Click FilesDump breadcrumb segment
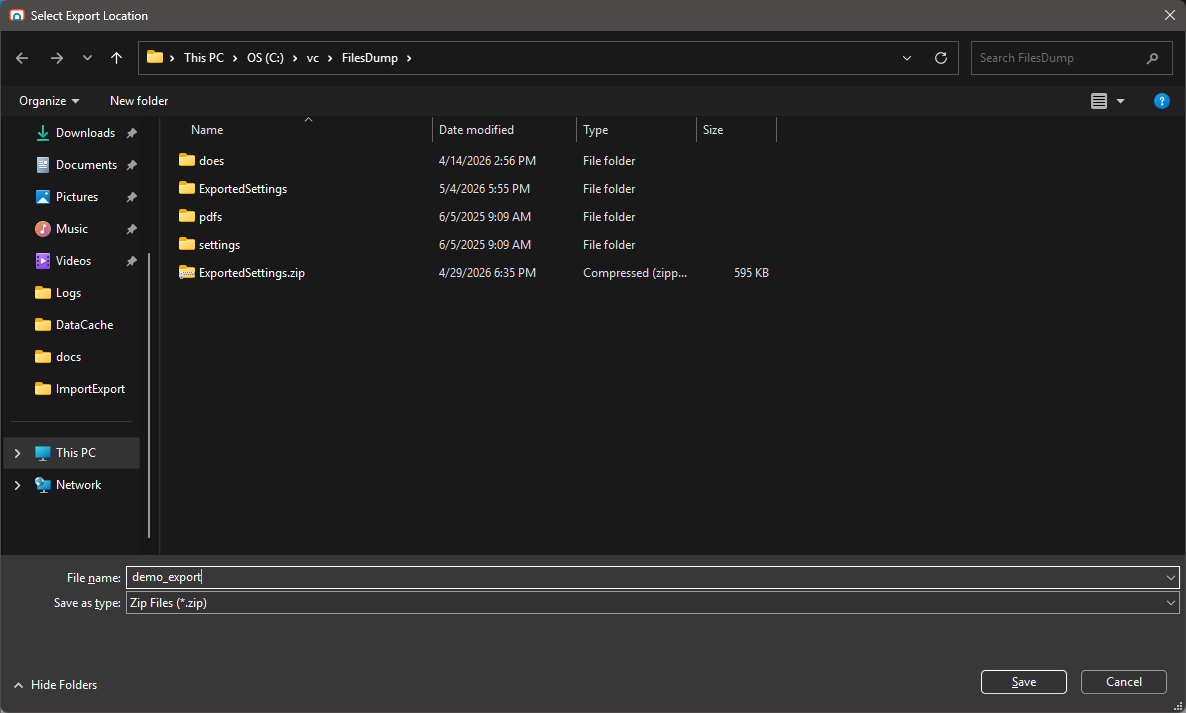Viewport: 1186px width, 713px height. click(x=370, y=58)
